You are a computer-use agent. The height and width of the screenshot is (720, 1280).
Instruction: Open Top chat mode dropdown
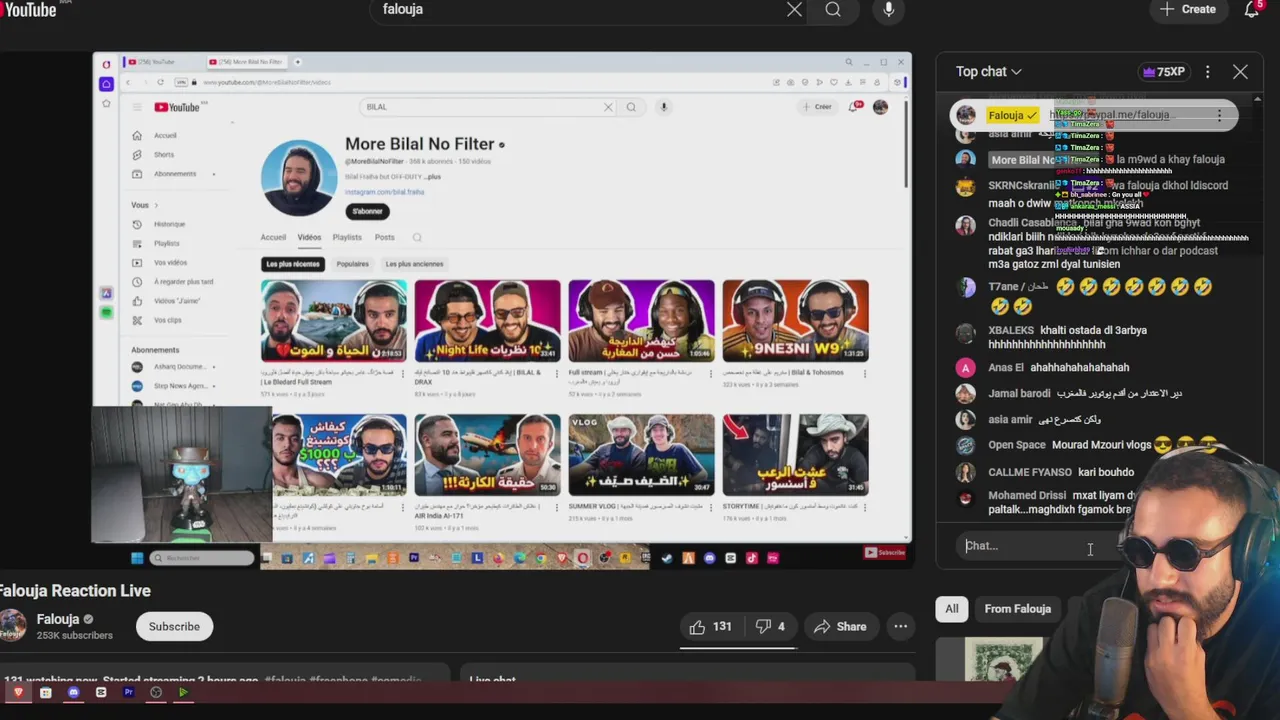point(988,72)
